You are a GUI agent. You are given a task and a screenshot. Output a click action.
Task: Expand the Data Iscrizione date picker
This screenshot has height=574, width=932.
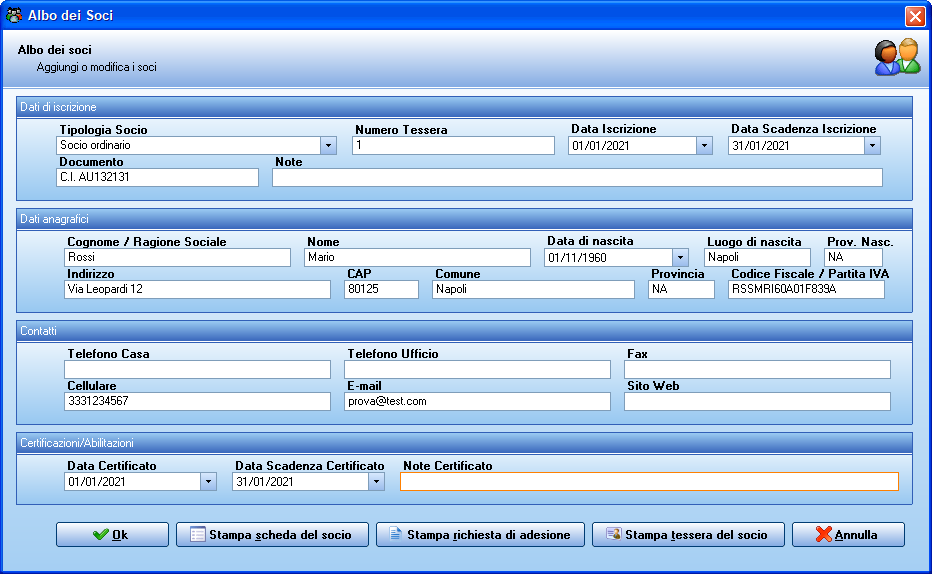tap(704, 146)
